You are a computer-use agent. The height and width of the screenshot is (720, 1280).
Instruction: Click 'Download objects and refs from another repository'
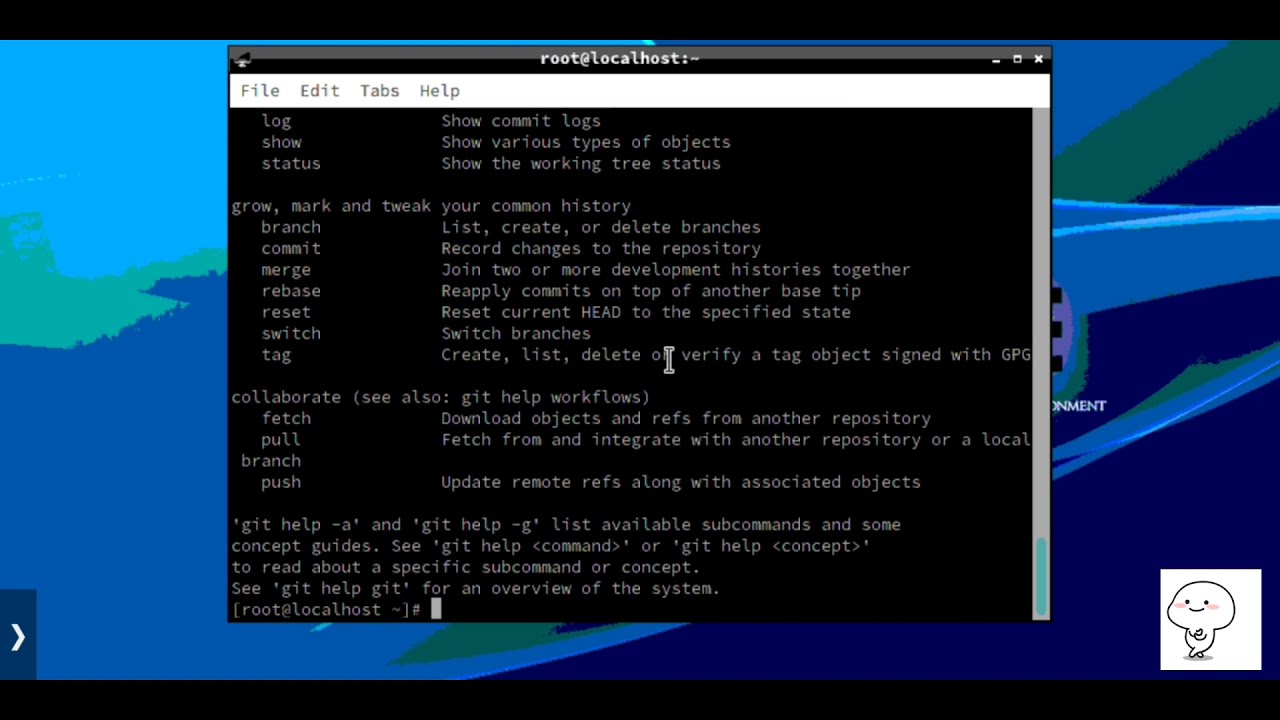coord(686,418)
